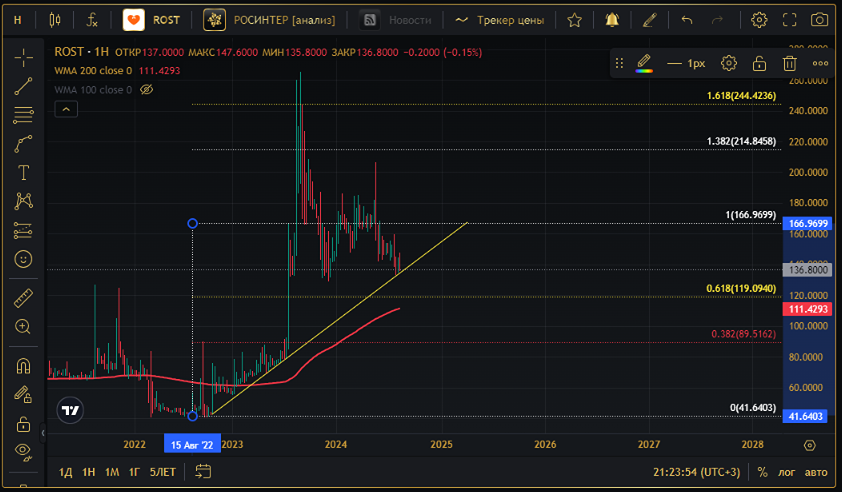Select the brush/path drawing tool
This screenshot has height=492, width=842.
click(x=23, y=144)
